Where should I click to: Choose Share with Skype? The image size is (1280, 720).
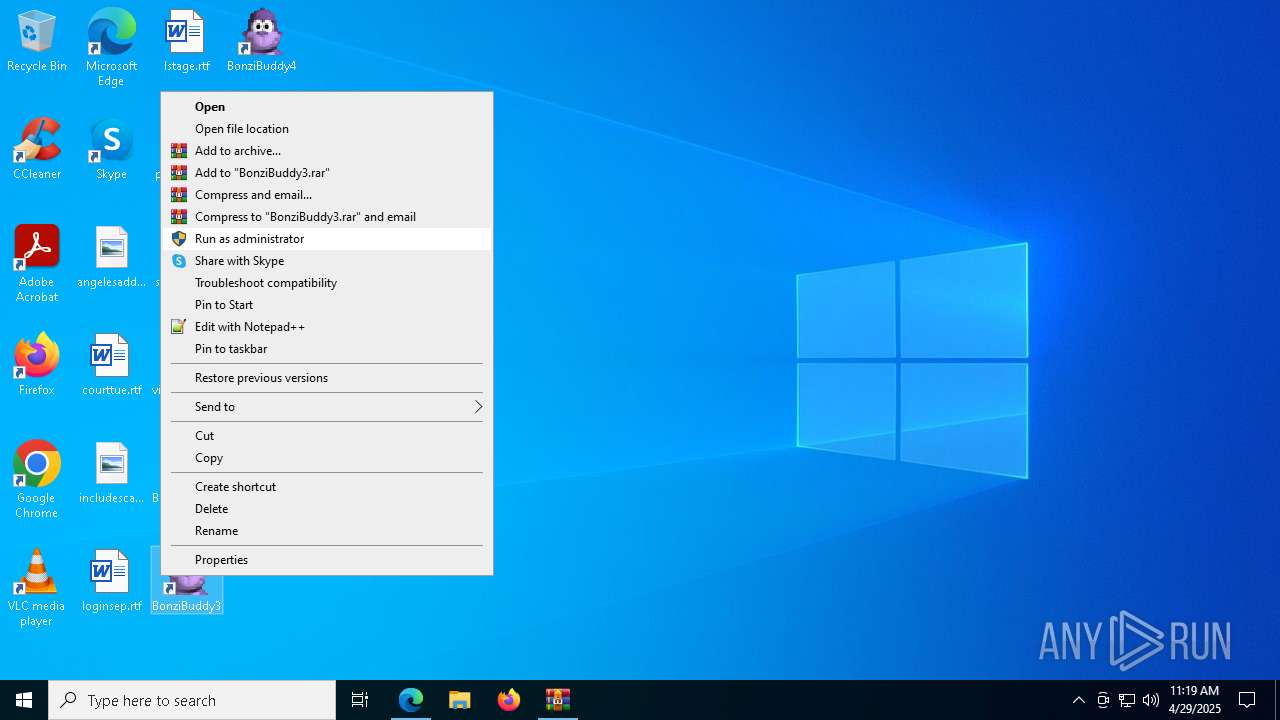[x=327, y=261]
